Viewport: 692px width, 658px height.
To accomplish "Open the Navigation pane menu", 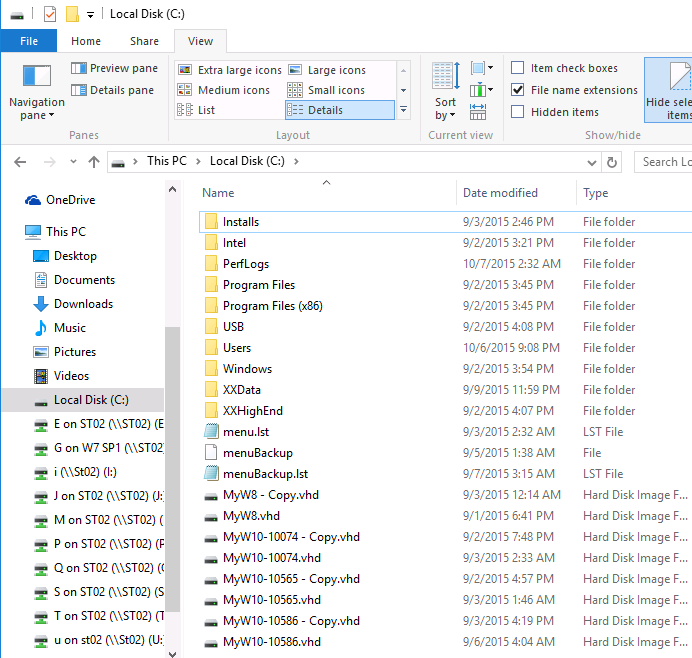I will pos(37,93).
